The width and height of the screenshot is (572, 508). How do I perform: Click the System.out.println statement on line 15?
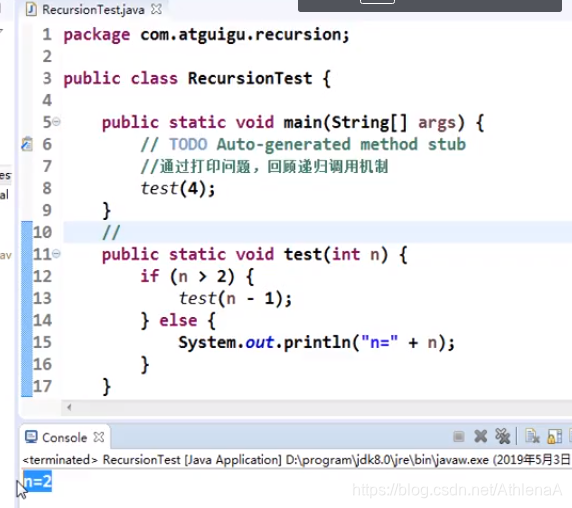[x=316, y=342]
